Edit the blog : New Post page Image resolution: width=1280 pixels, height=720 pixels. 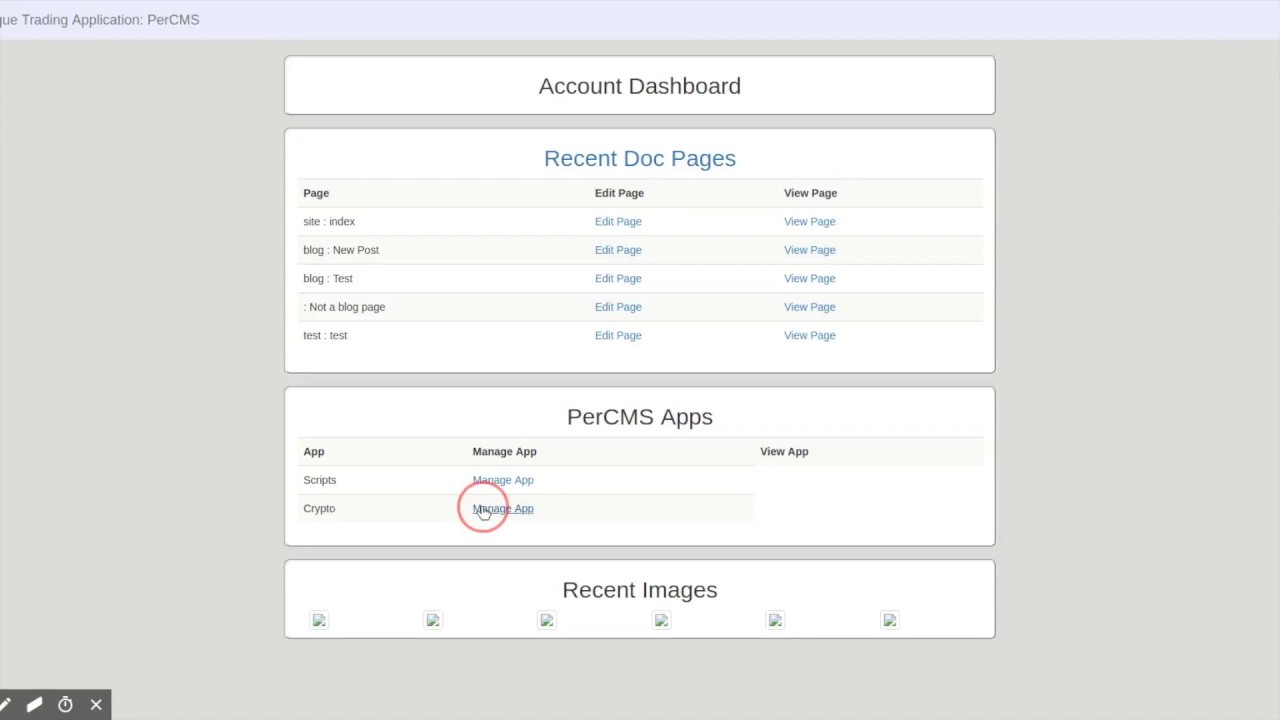click(618, 250)
